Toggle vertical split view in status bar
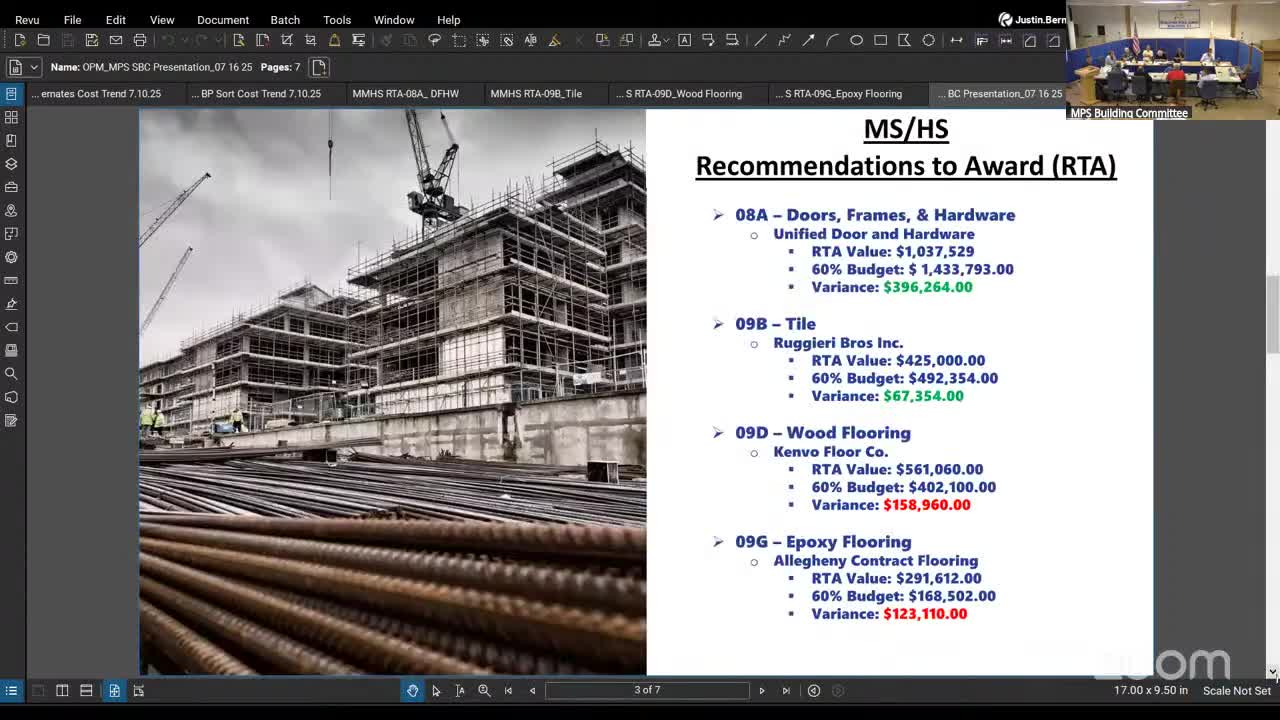The height and width of the screenshot is (720, 1280). pyautogui.click(x=62, y=690)
